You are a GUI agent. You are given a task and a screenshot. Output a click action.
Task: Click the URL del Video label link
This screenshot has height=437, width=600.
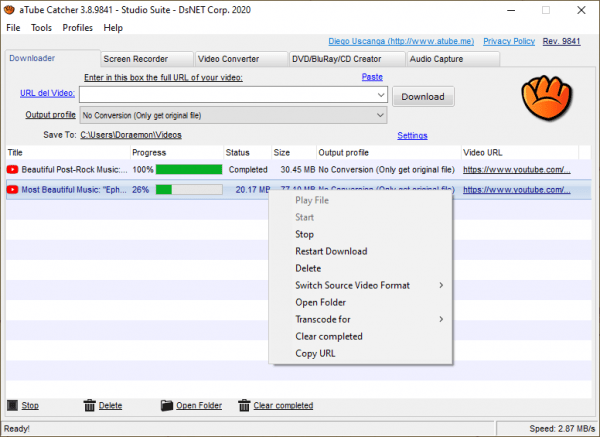point(47,93)
